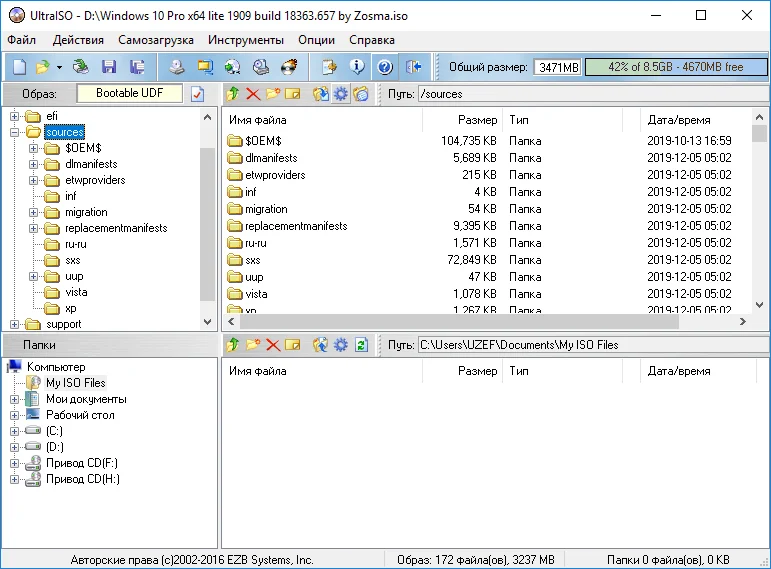Screen dimensions: 771x569
Task: Open the dropdown arrow beside the Open icon
Action: pos(59,67)
